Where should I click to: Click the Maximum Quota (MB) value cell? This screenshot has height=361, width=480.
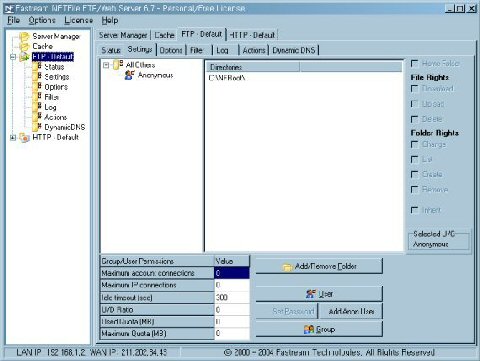pyautogui.click(x=232, y=333)
